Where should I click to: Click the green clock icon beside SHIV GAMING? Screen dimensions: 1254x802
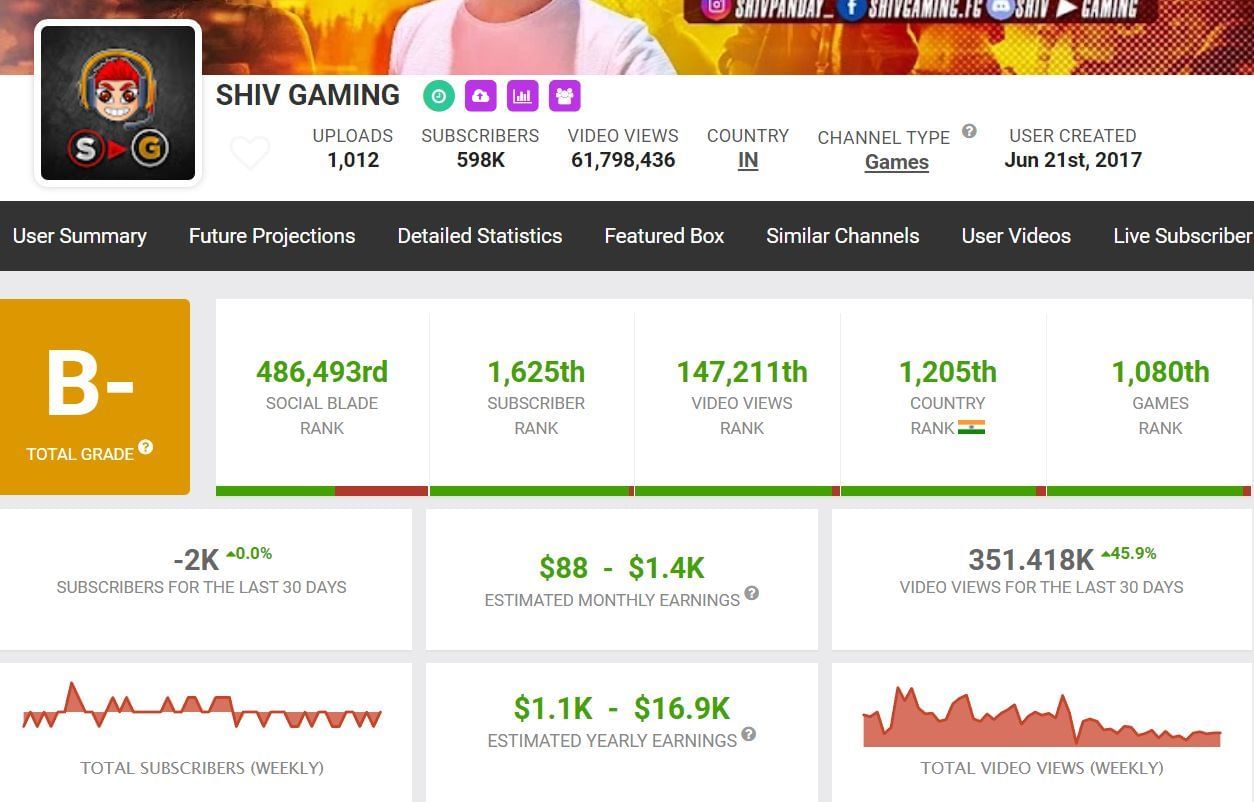(x=439, y=96)
